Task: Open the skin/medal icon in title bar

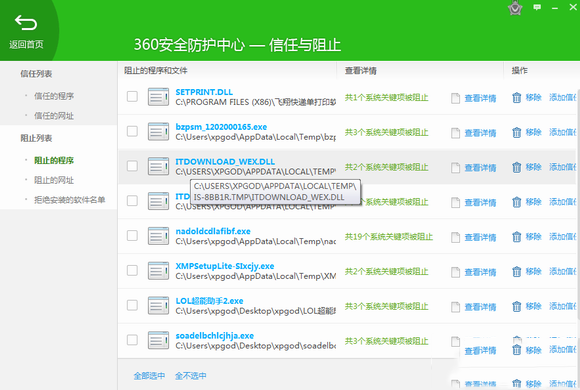Action: tap(515, 8)
